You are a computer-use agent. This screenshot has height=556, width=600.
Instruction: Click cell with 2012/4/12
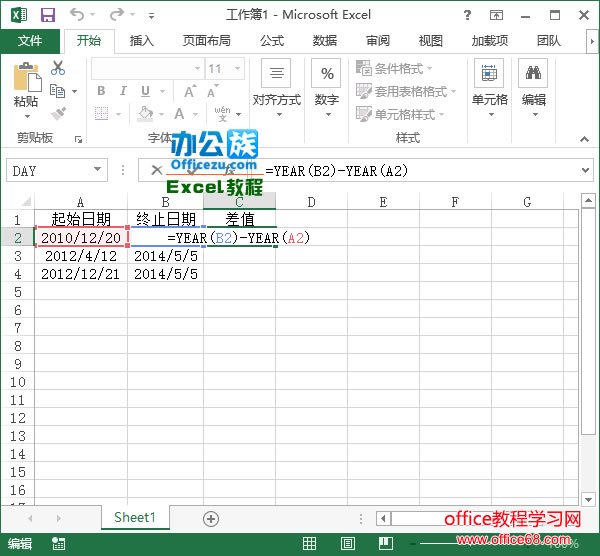pos(81,256)
